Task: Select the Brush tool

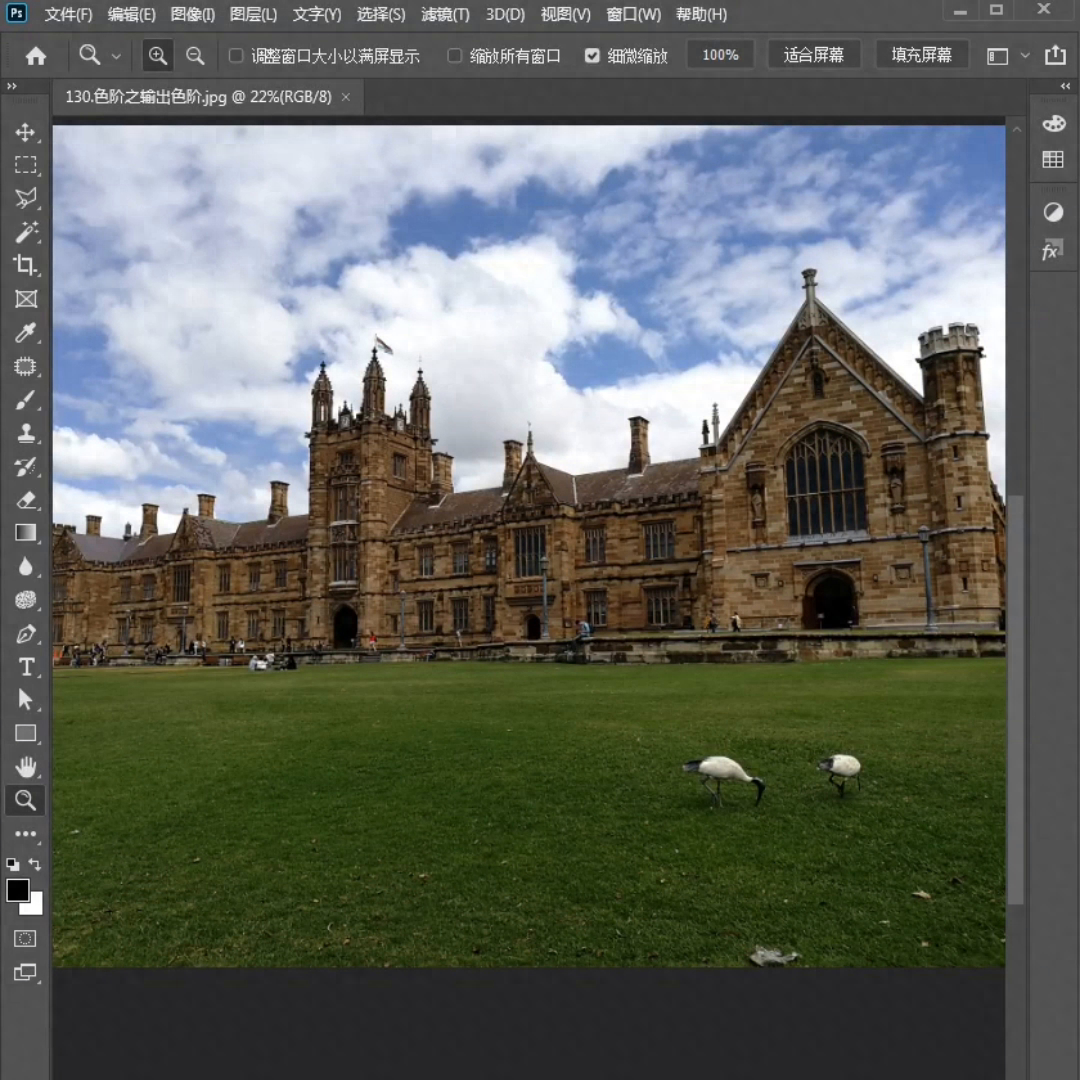Action: click(25, 399)
